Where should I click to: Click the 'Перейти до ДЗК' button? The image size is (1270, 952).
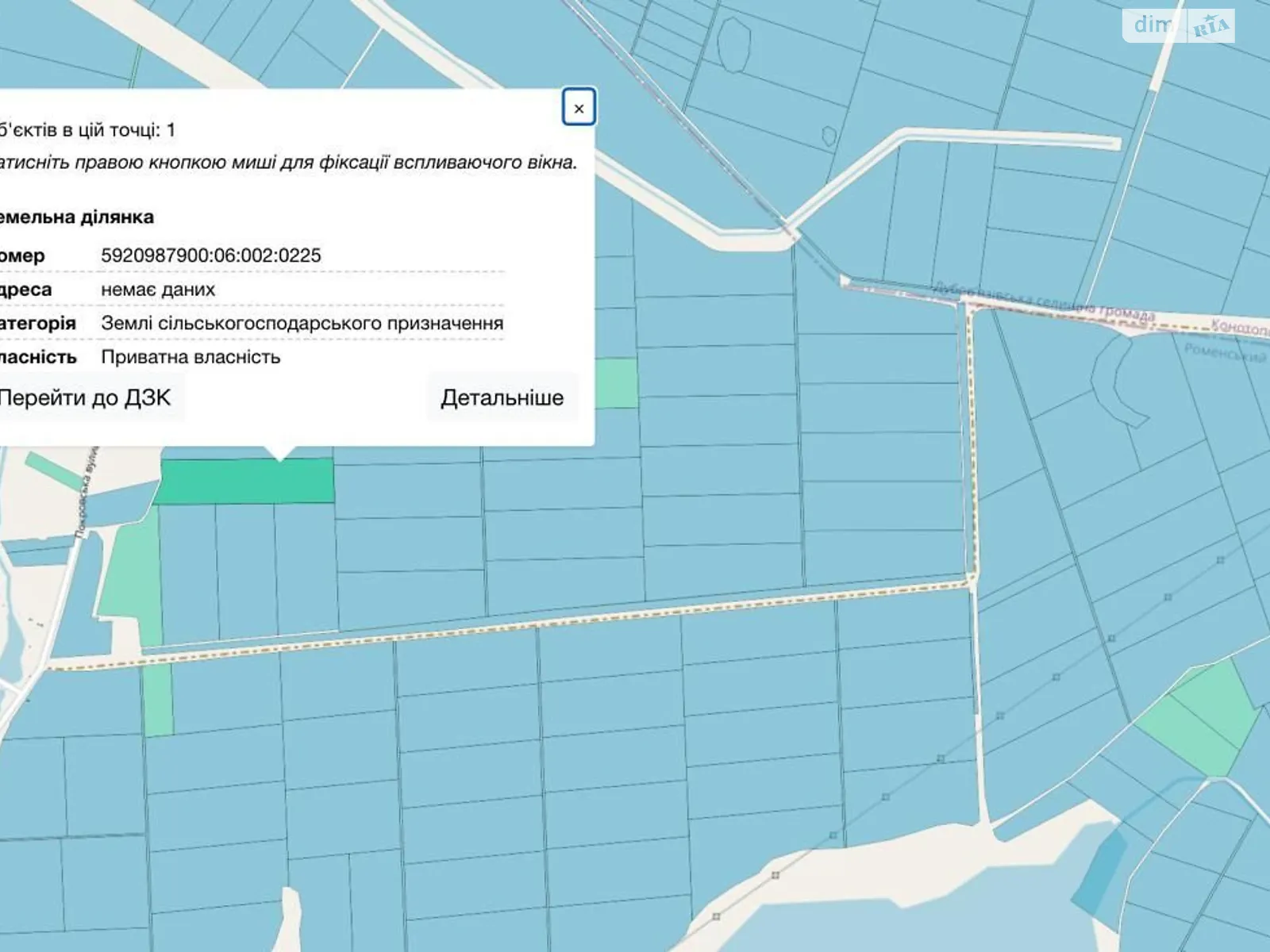pos(85,397)
